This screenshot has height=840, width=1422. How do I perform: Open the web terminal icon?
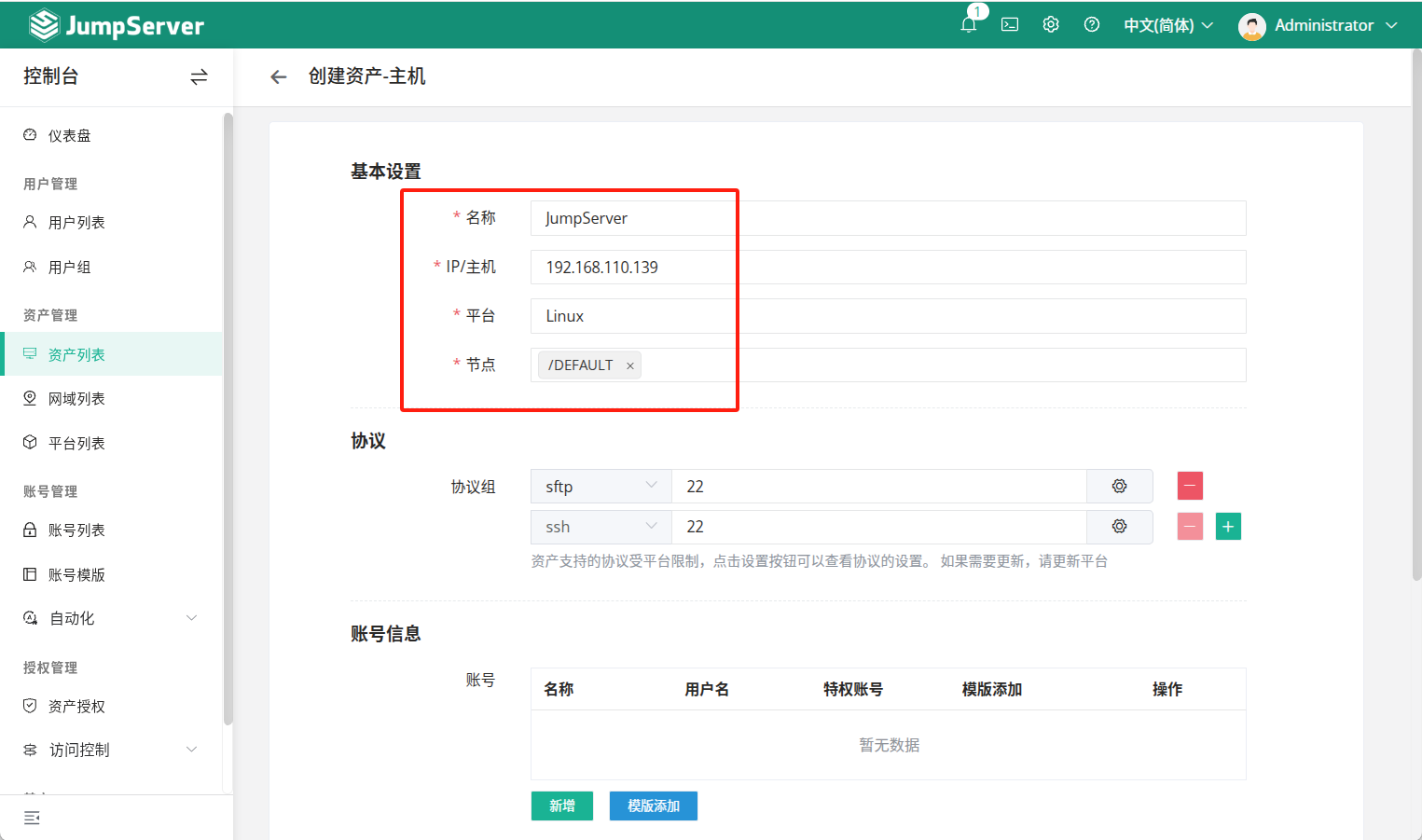click(1010, 25)
